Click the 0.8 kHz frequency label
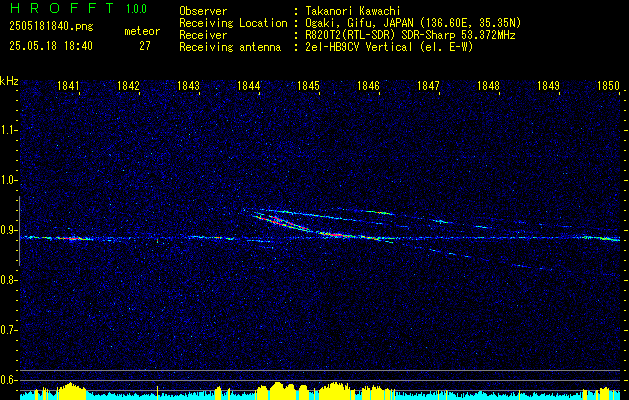The height and width of the screenshot is (400, 629). pos(7,280)
